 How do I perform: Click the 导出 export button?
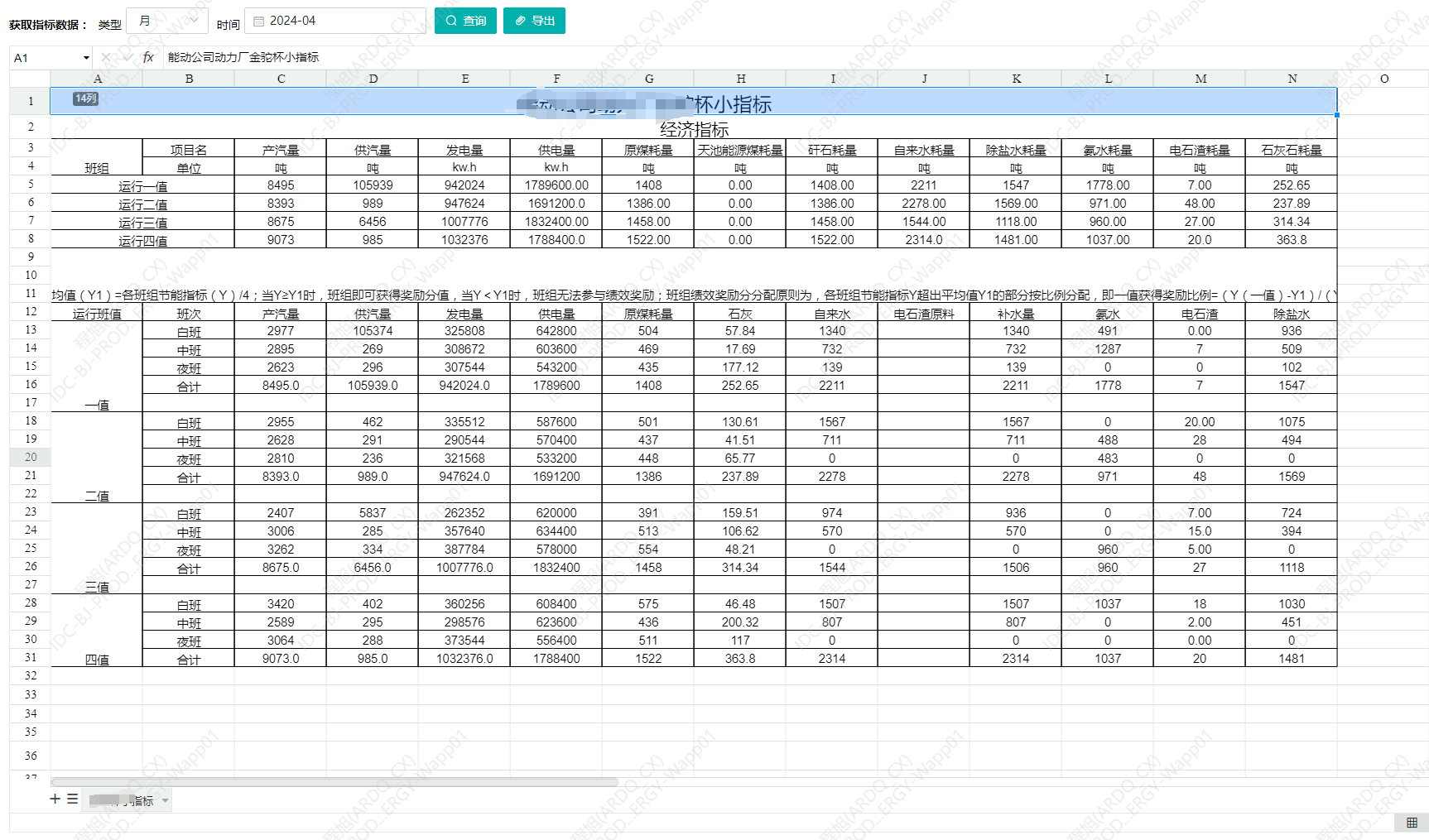534,21
